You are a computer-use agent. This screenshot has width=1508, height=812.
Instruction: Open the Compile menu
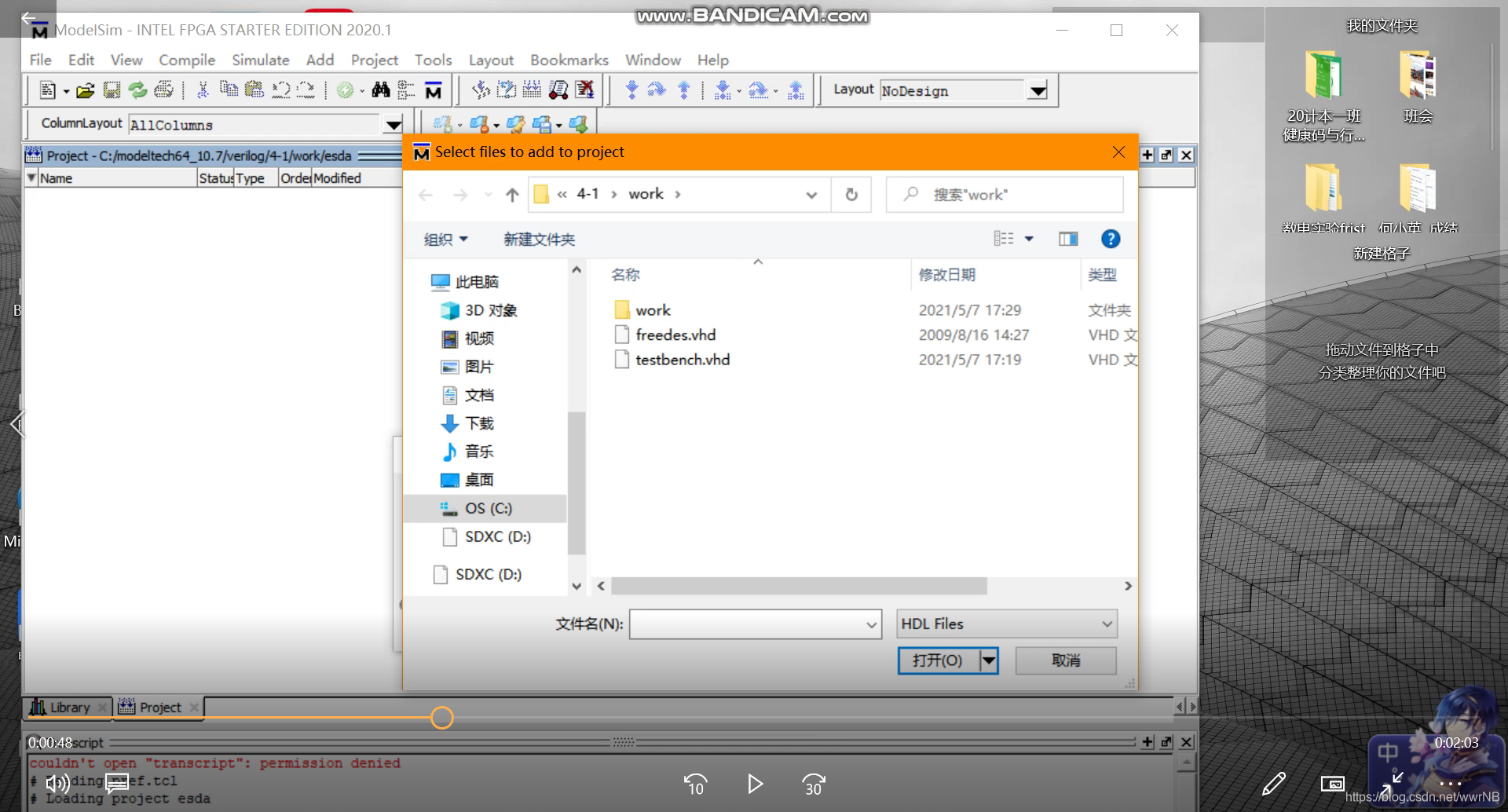pos(187,60)
